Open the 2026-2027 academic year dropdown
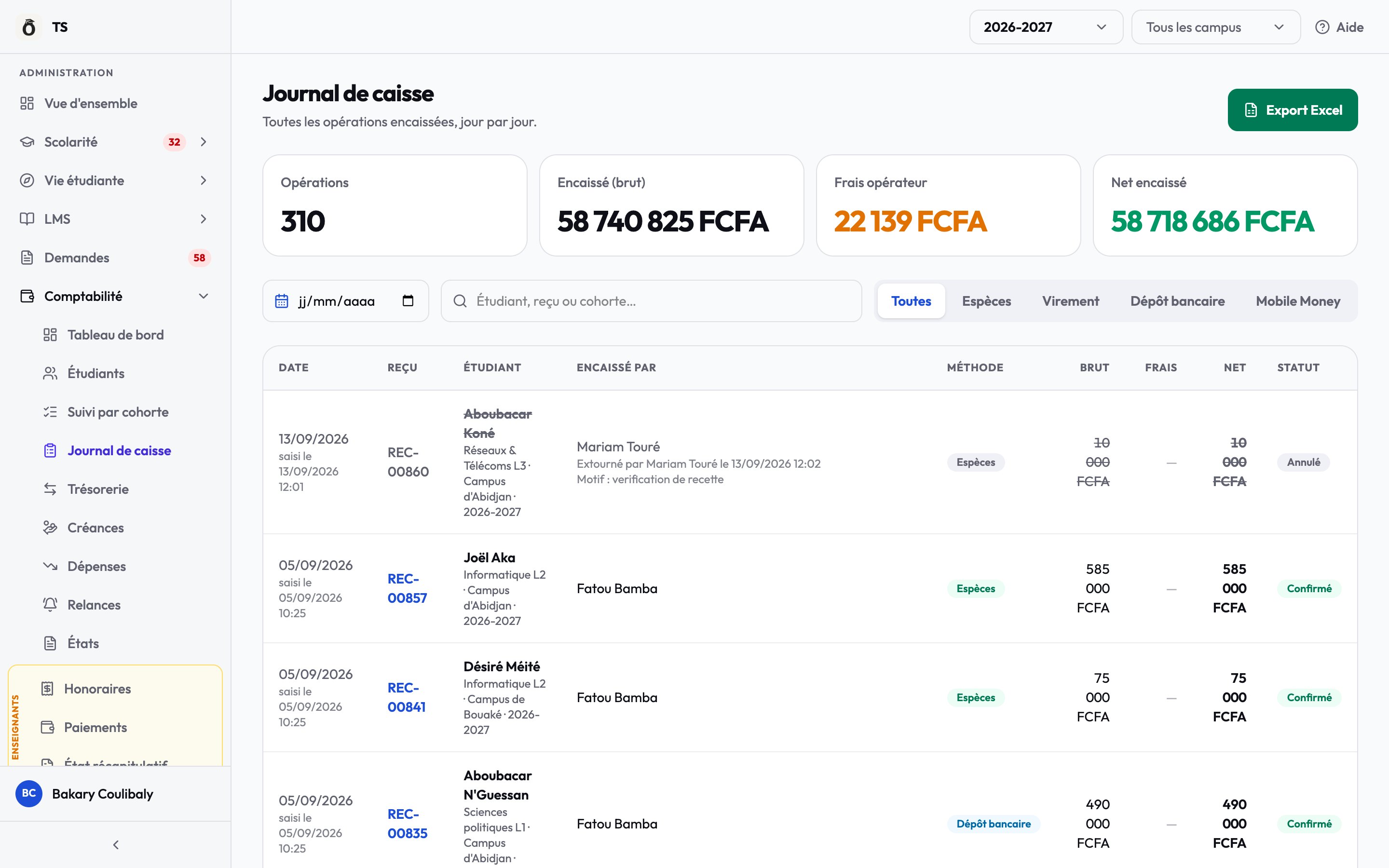The height and width of the screenshot is (868, 1389). click(x=1046, y=27)
